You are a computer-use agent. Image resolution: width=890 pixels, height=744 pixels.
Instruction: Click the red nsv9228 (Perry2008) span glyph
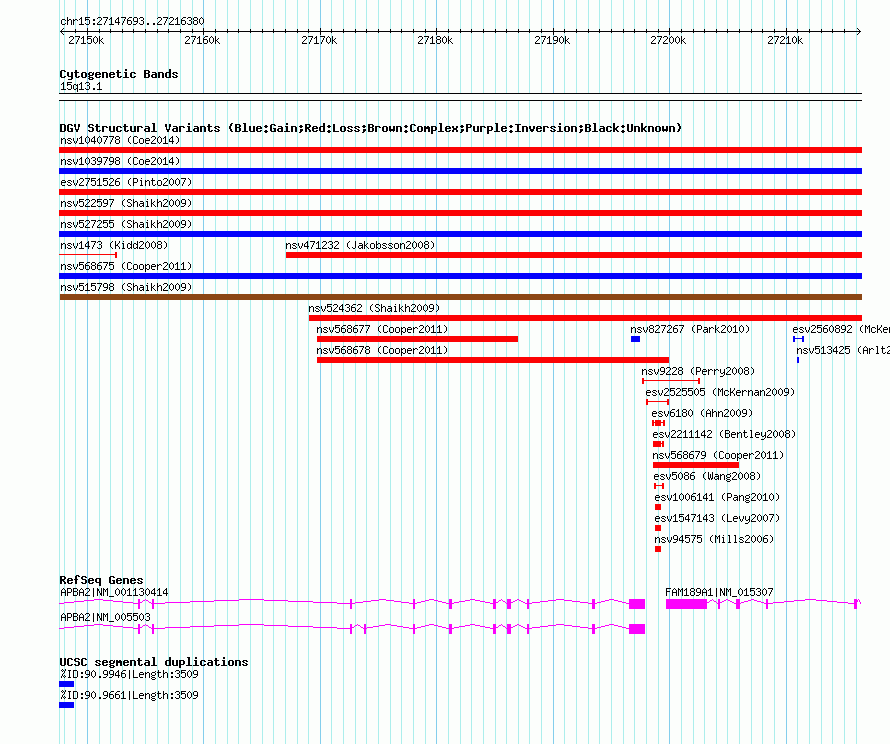click(670, 381)
